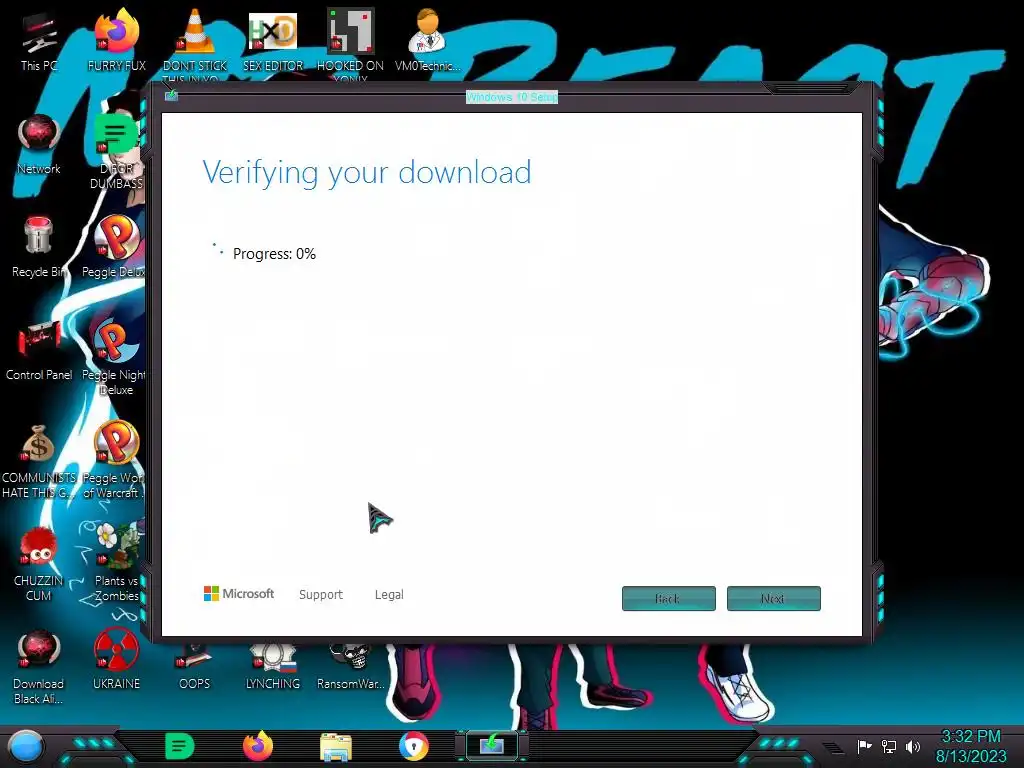This screenshot has height=768, width=1024.
Task: Open the Network desktop icon
Action: (x=39, y=145)
